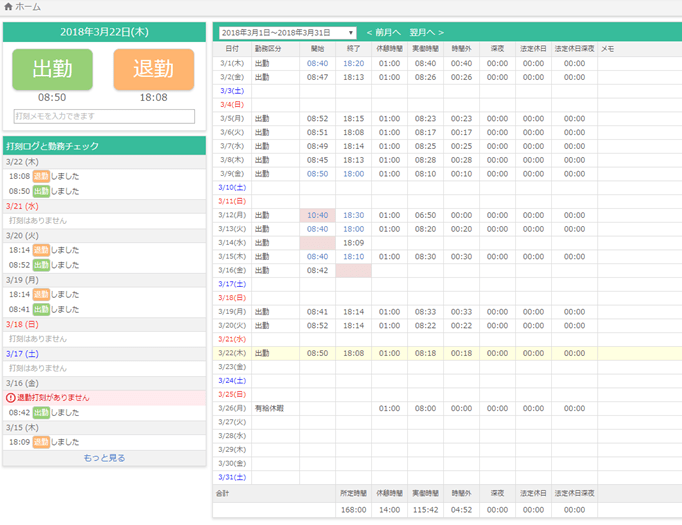Go to the next month via 翌月へ

[x=427, y=33]
